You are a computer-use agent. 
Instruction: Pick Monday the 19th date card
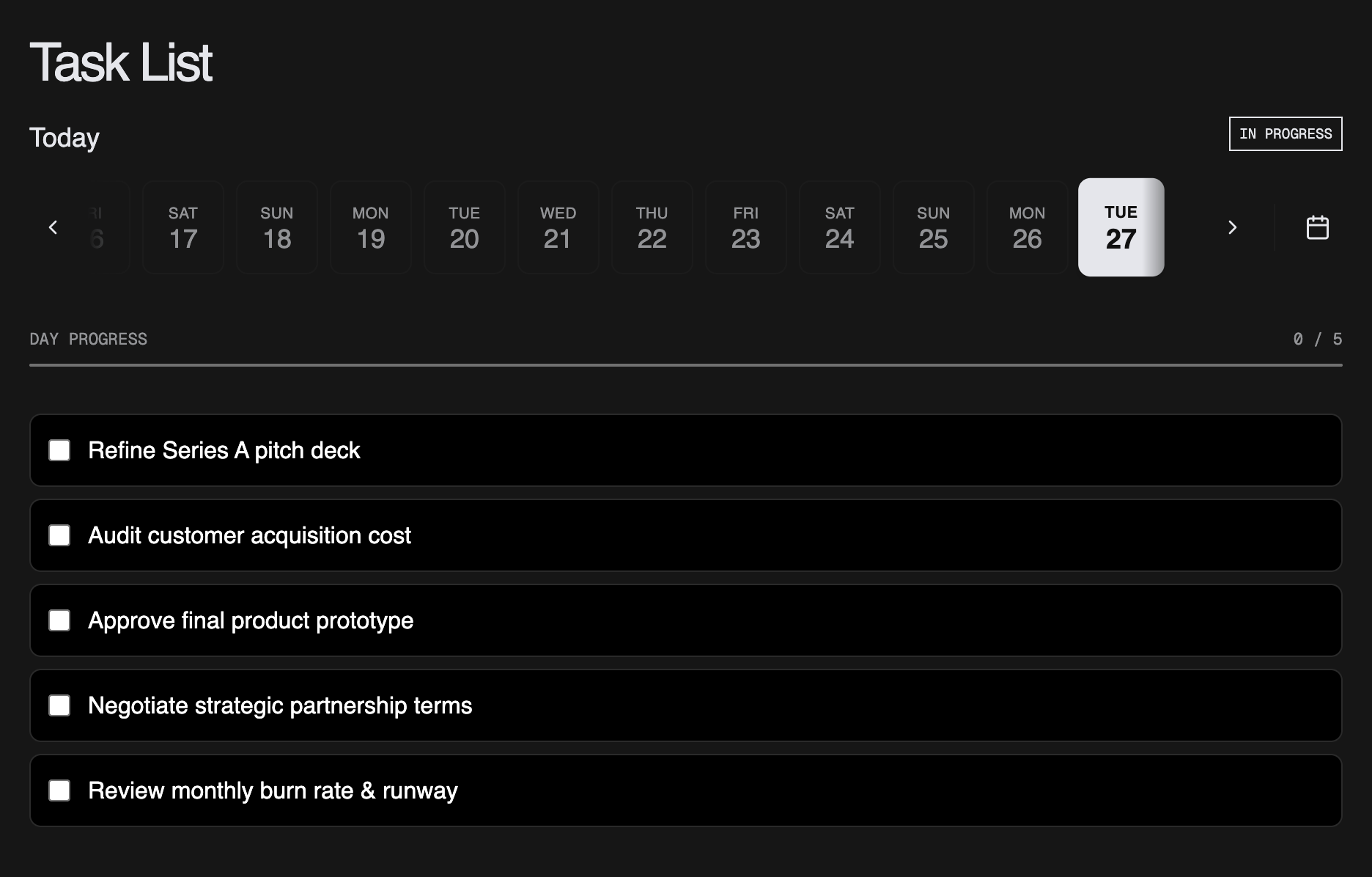(370, 227)
